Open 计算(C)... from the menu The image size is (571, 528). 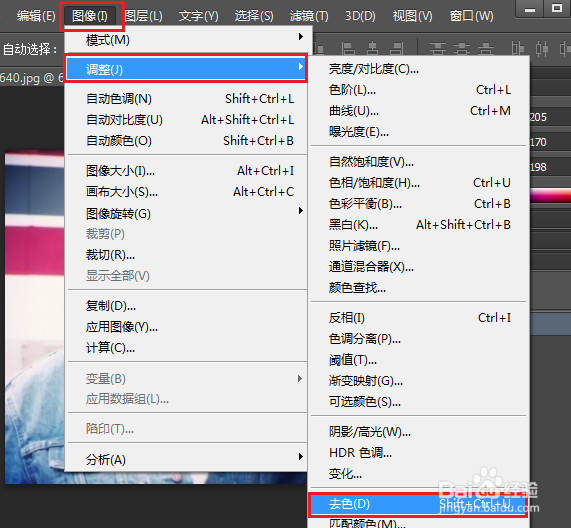[188, 348]
